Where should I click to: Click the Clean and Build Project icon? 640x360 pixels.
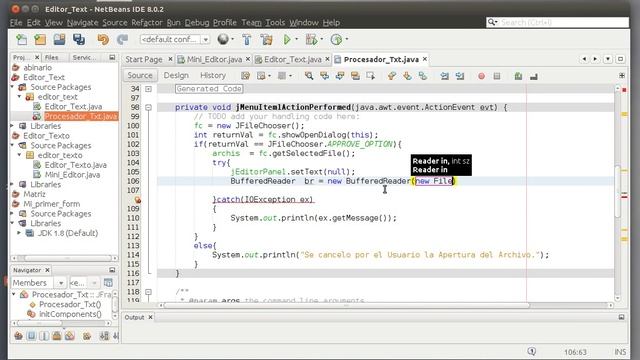[x=267, y=40]
